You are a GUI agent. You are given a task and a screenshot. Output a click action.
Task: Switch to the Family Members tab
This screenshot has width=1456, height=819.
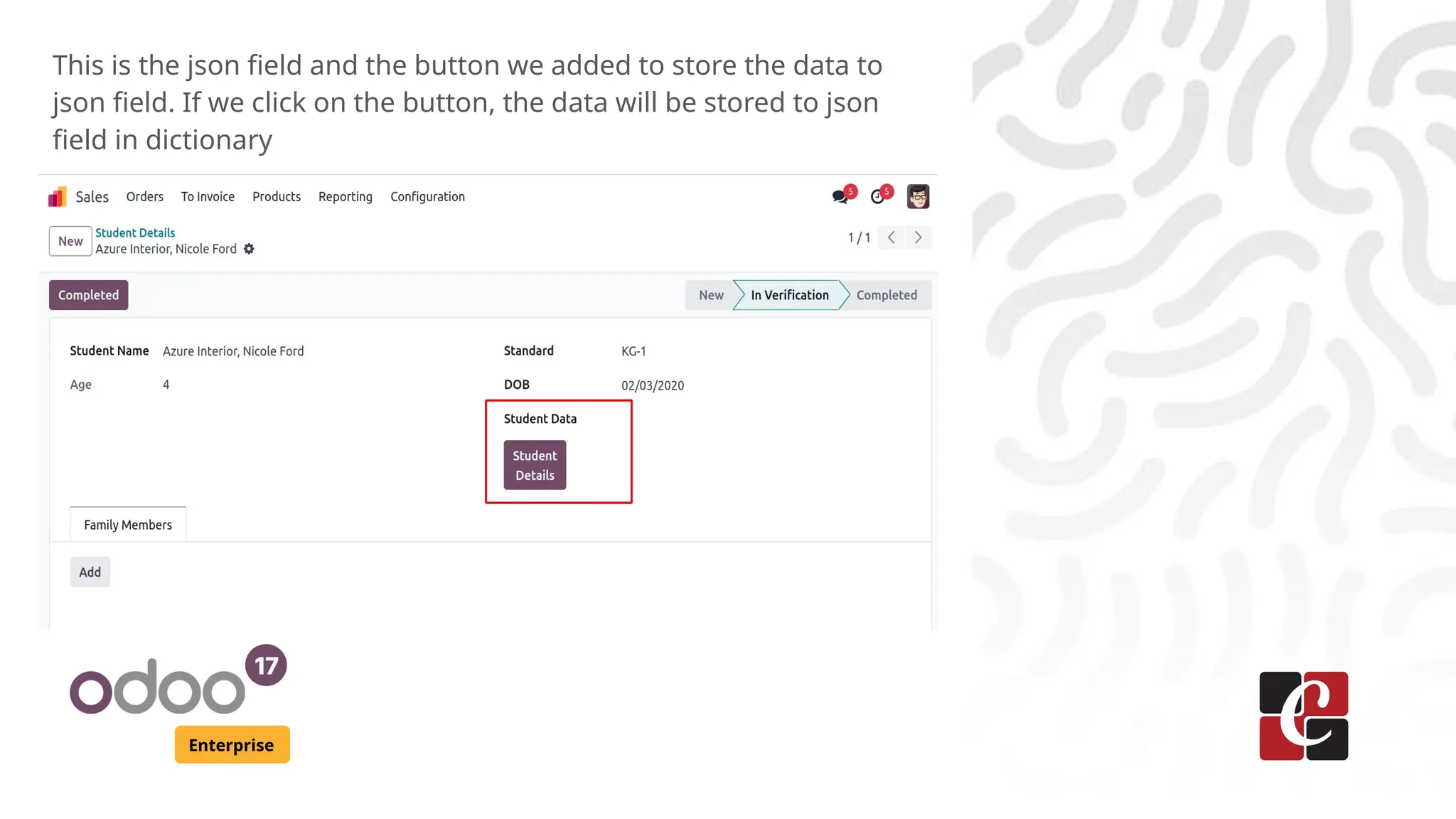128,525
